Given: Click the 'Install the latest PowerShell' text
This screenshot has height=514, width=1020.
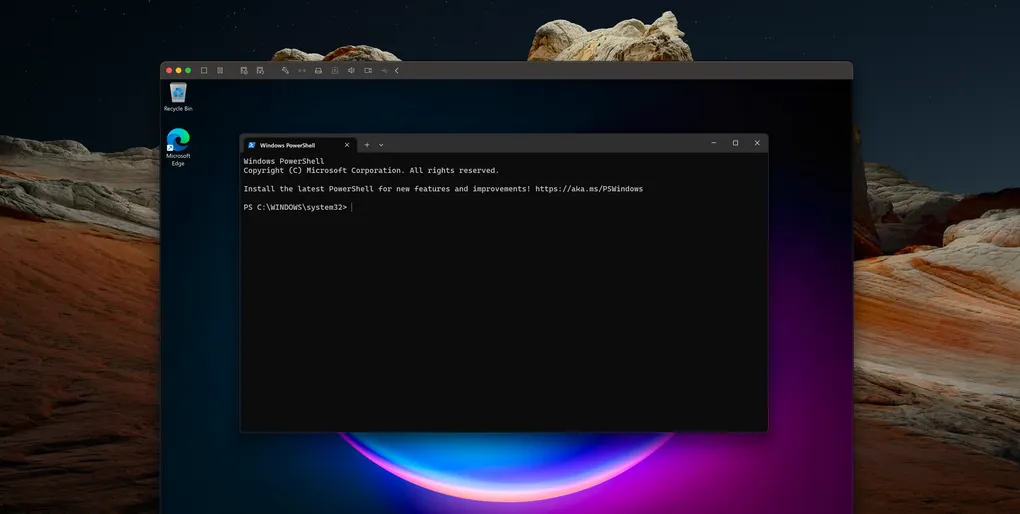Looking at the screenshot, I should pyautogui.click(x=308, y=189).
